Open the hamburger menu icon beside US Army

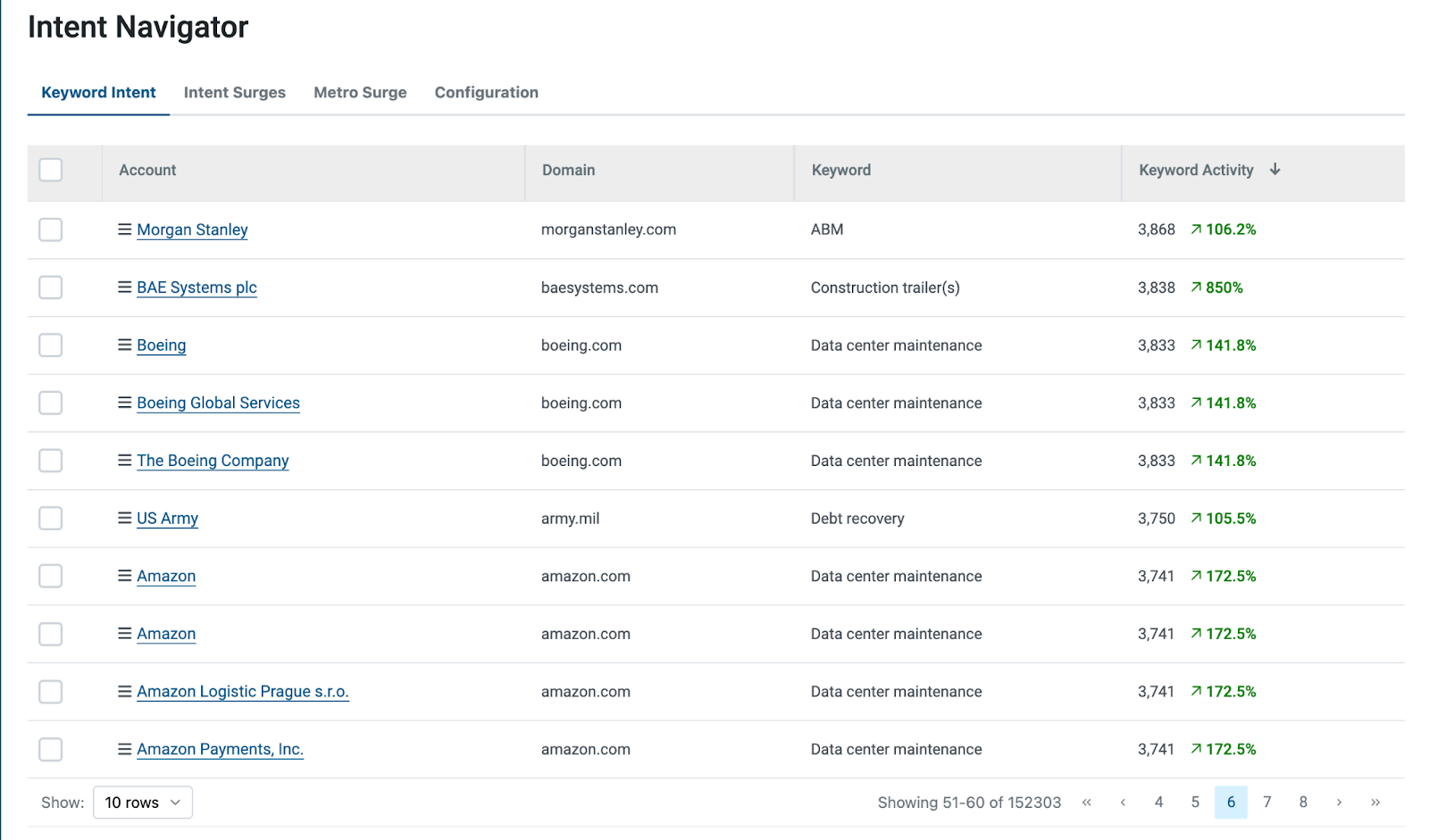tap(125, 518)
